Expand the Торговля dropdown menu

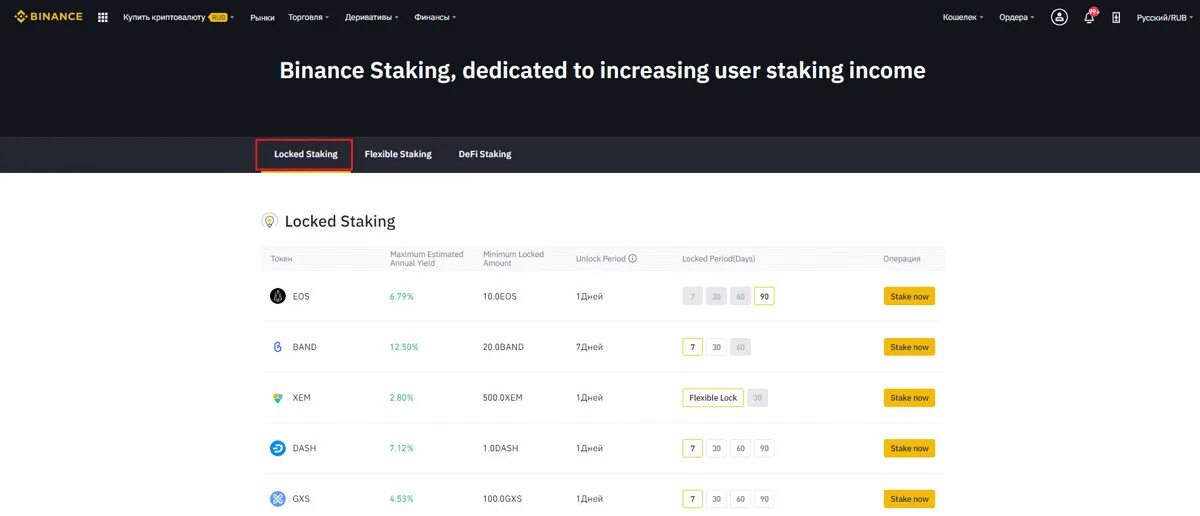(309, 17)
